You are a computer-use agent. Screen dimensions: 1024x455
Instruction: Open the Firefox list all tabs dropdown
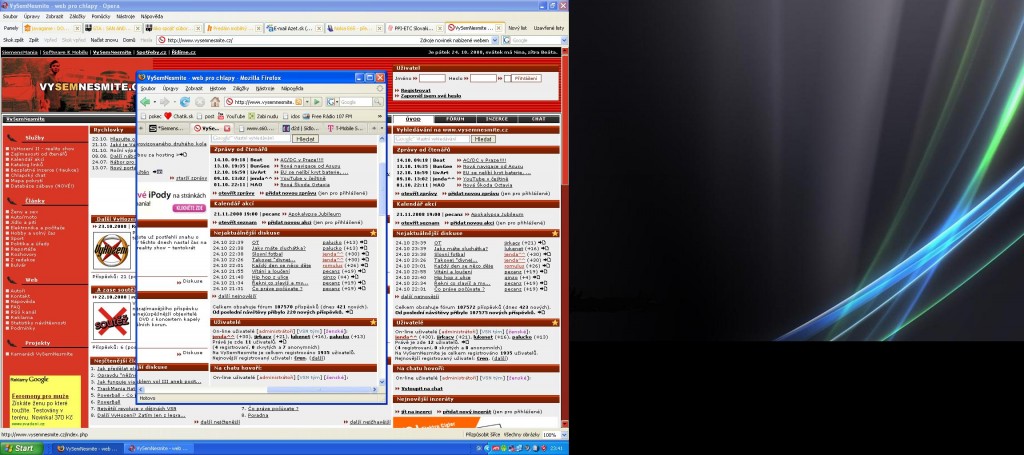click(x=381, y=129)
